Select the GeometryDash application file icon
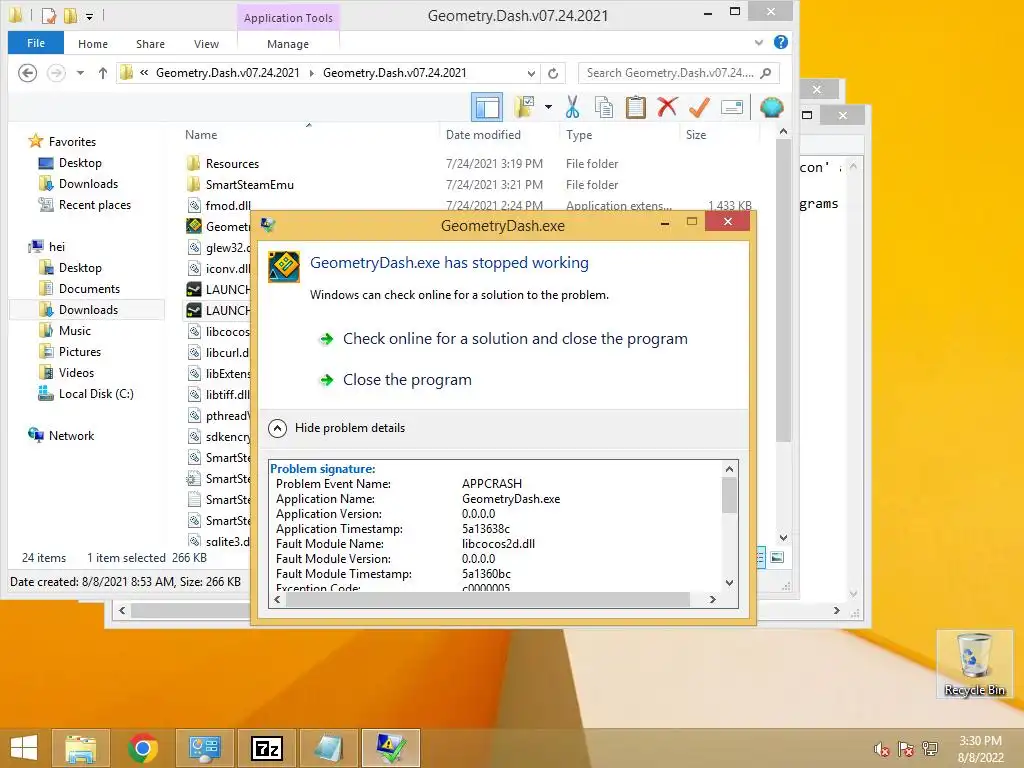Screen dimensions: 1024x768 coord(194,227)
